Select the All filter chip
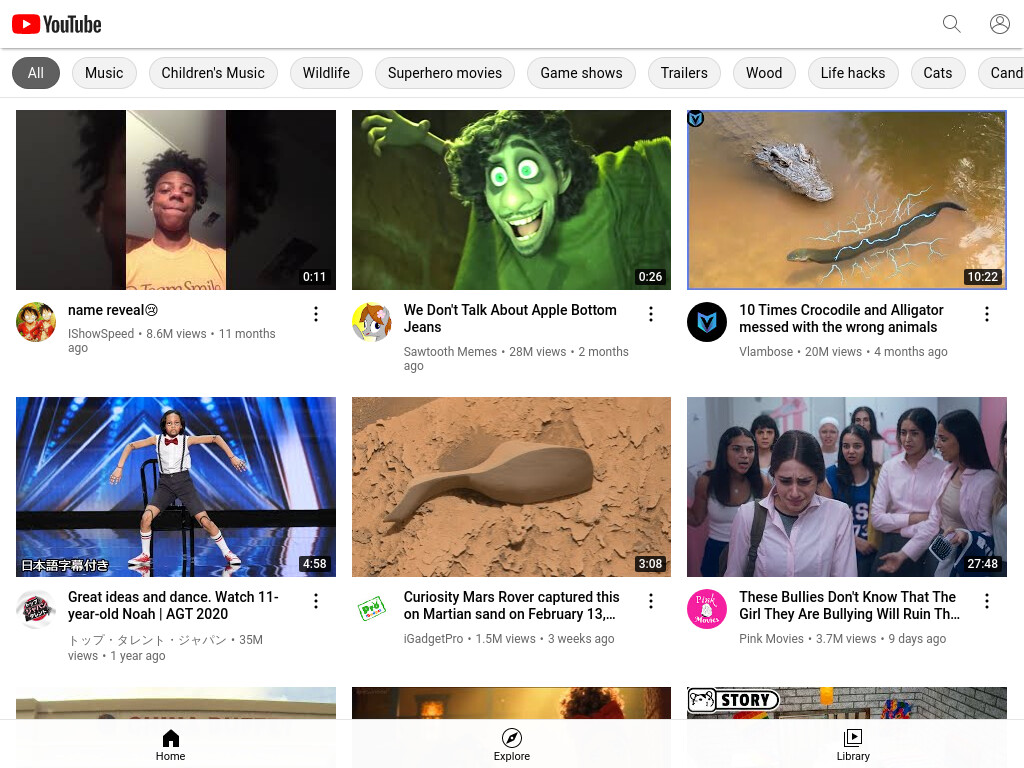The image size is (1024, 768). coord(36,73)
